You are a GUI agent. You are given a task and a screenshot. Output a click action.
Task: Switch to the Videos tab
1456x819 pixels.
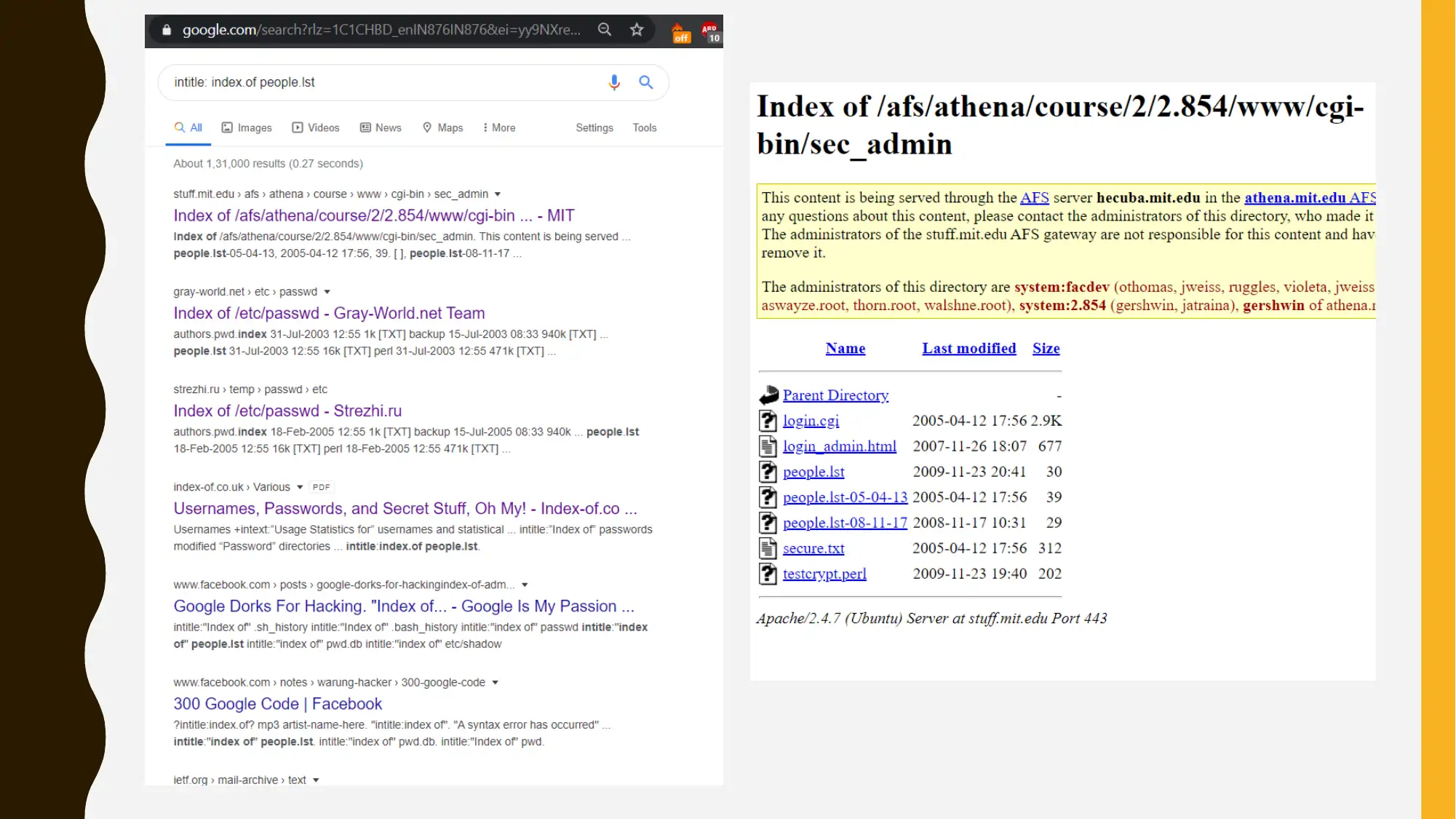coord(316,127)
